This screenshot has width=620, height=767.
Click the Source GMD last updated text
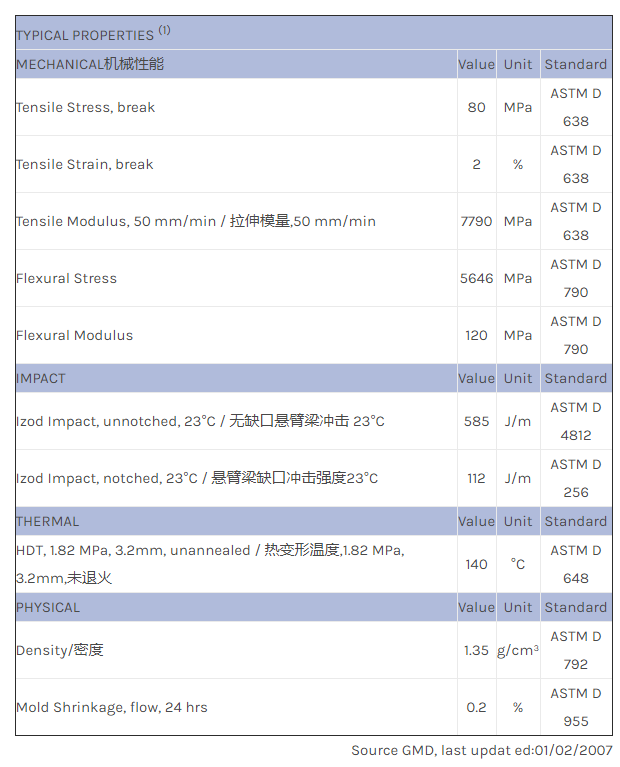click(x=481, y=750)
